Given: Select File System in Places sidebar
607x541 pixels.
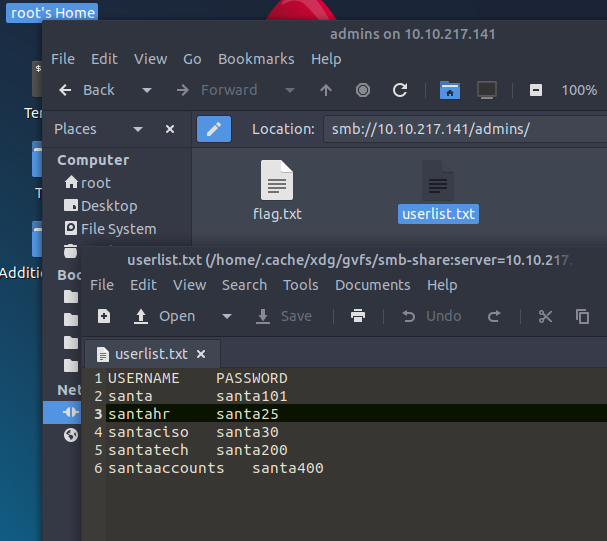Looking at the screenshot, I should click(118, 229).
